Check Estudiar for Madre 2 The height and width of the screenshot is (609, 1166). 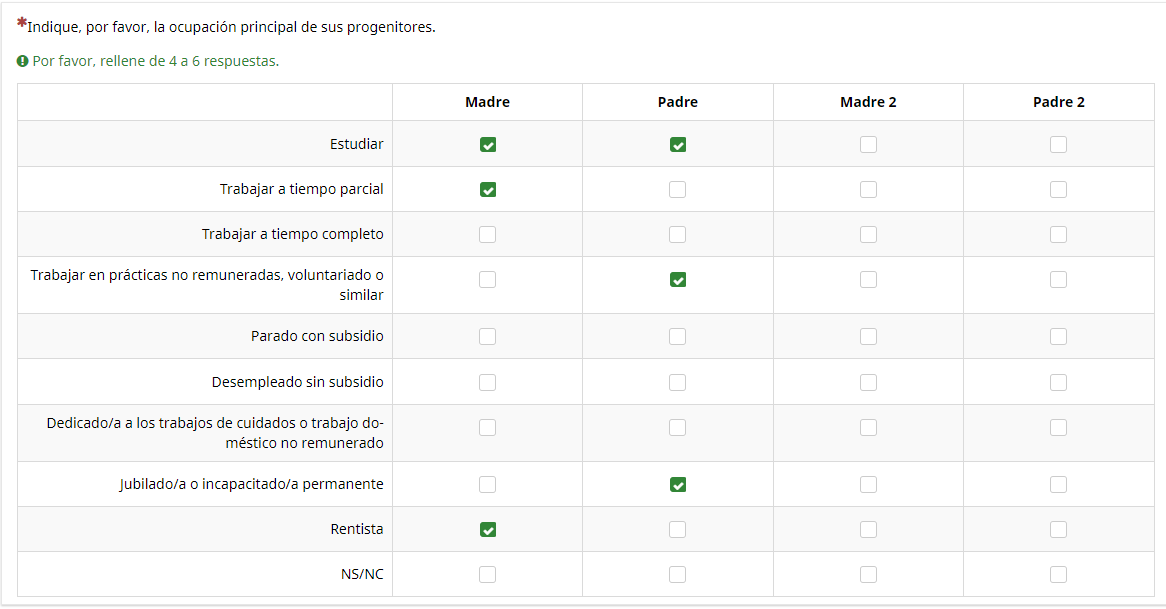pyautogui.click(x=868, y=145)
